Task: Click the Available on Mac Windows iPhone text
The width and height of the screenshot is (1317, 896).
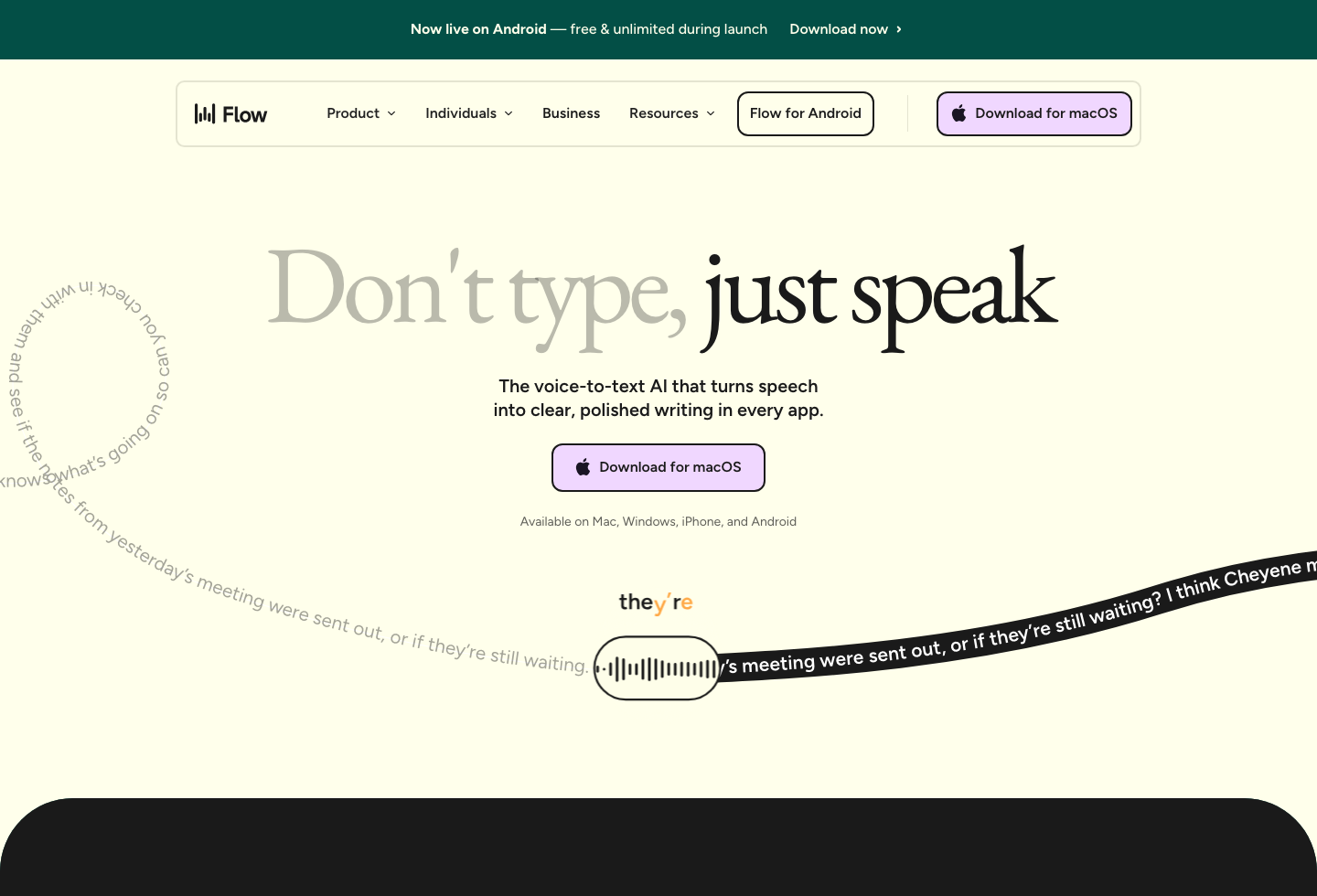Action: click(x=658, y=521)
